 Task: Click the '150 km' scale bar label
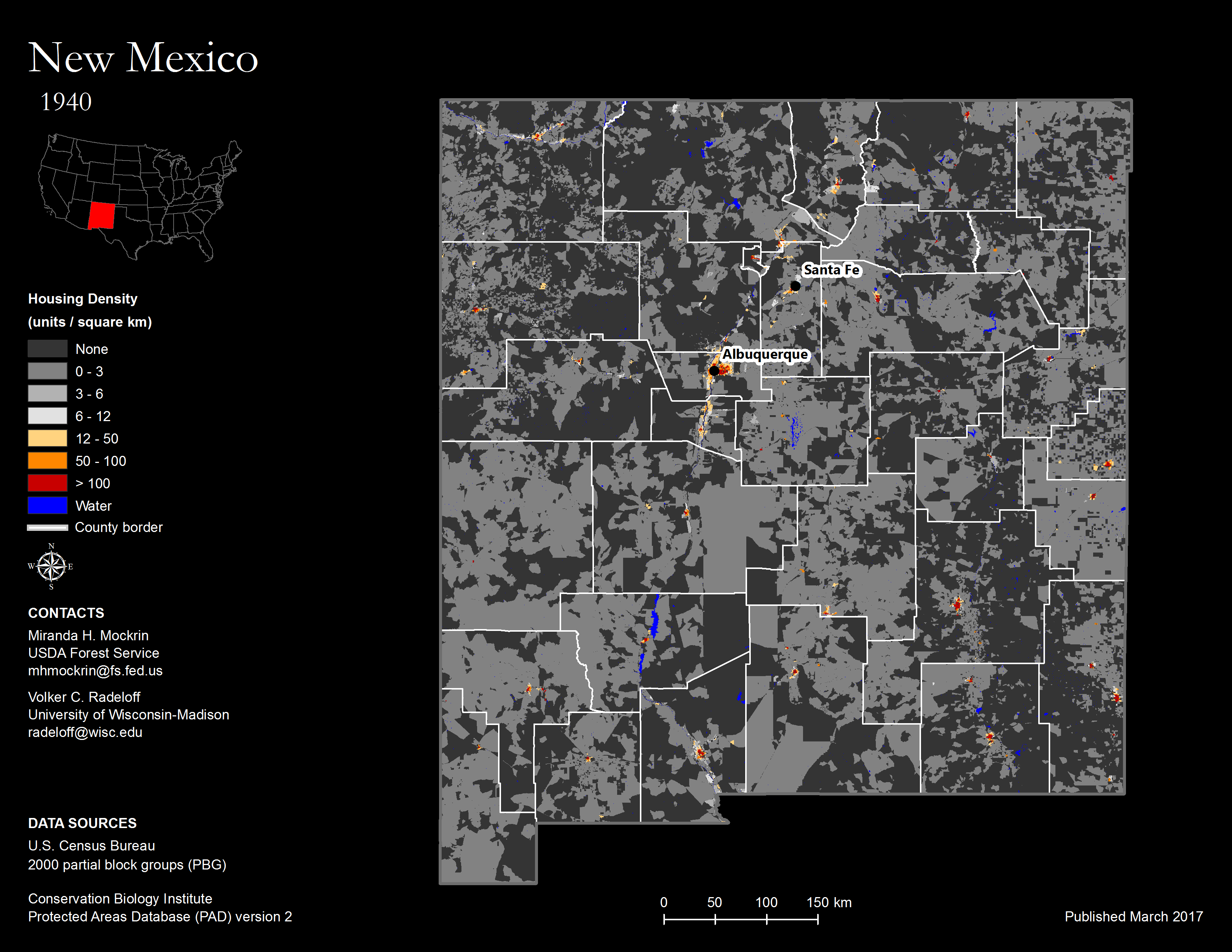tap(829, 902)
